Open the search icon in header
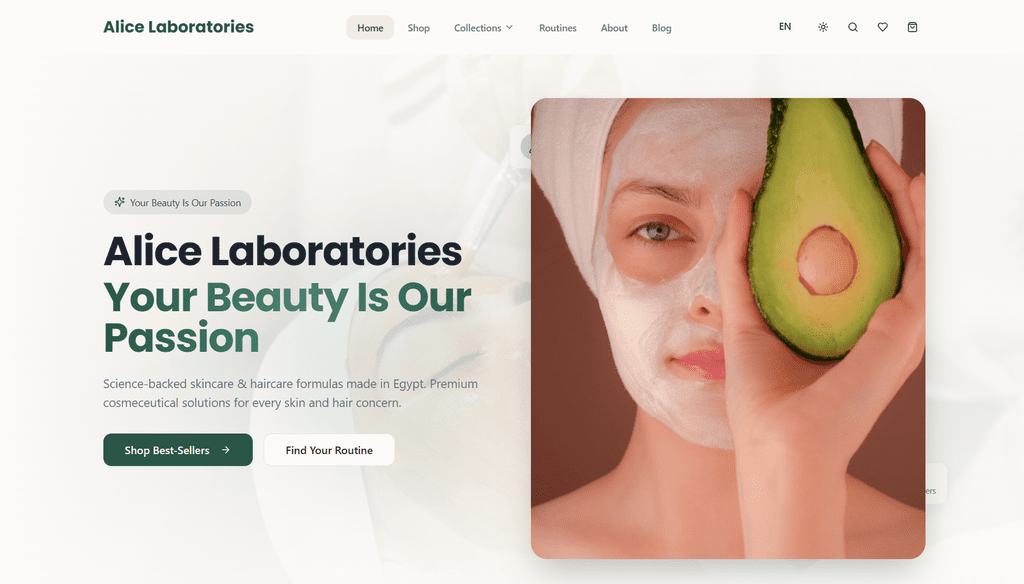1024x584 pixels. click(x=853, y=27)
